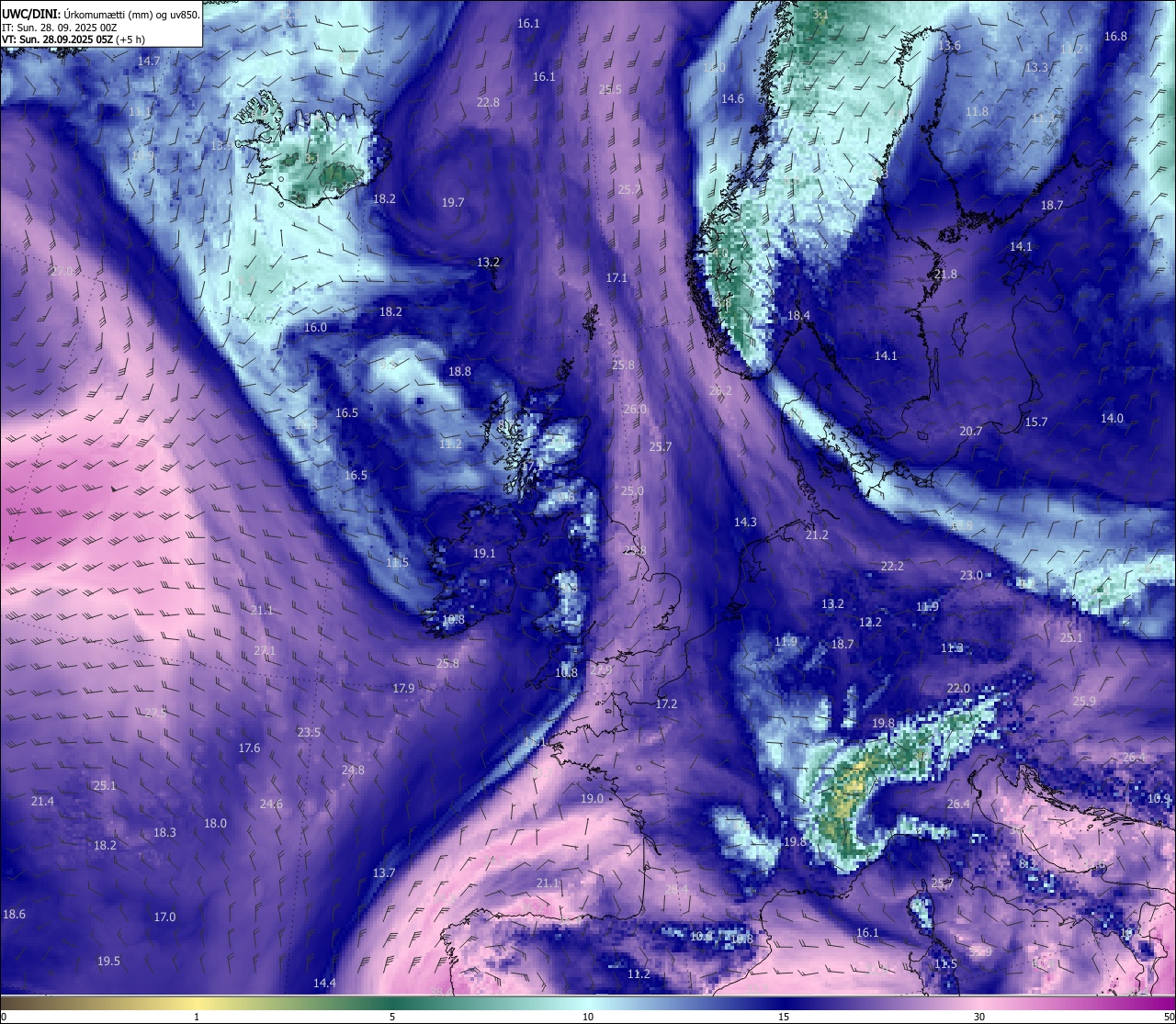The height and width of the screenshot is (1024, 1176).
Task: Click the 50 tick on the color scale
Action: (1169, 1017)
